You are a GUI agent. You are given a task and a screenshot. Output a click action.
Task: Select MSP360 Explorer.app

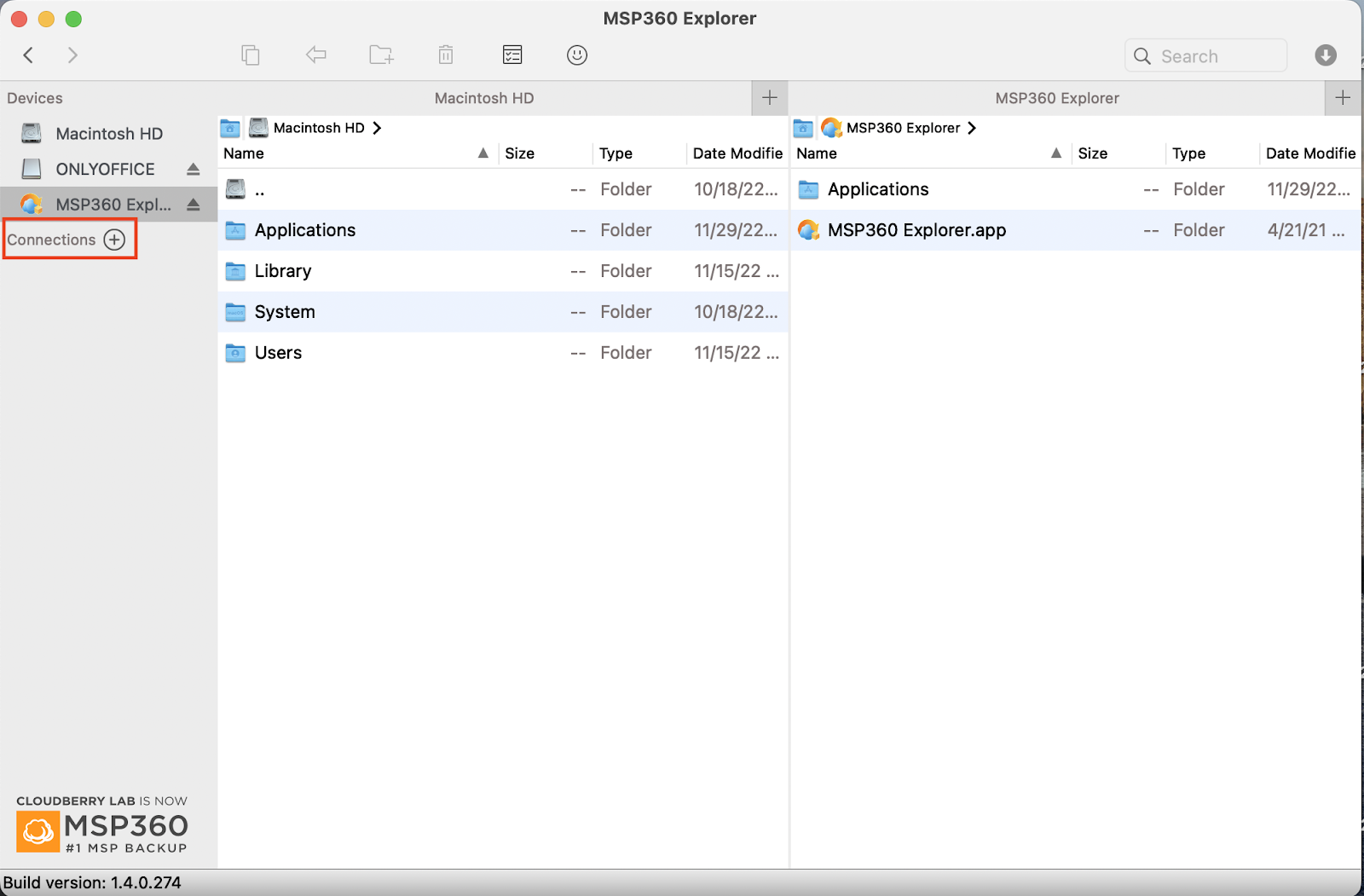point(1076,230)
